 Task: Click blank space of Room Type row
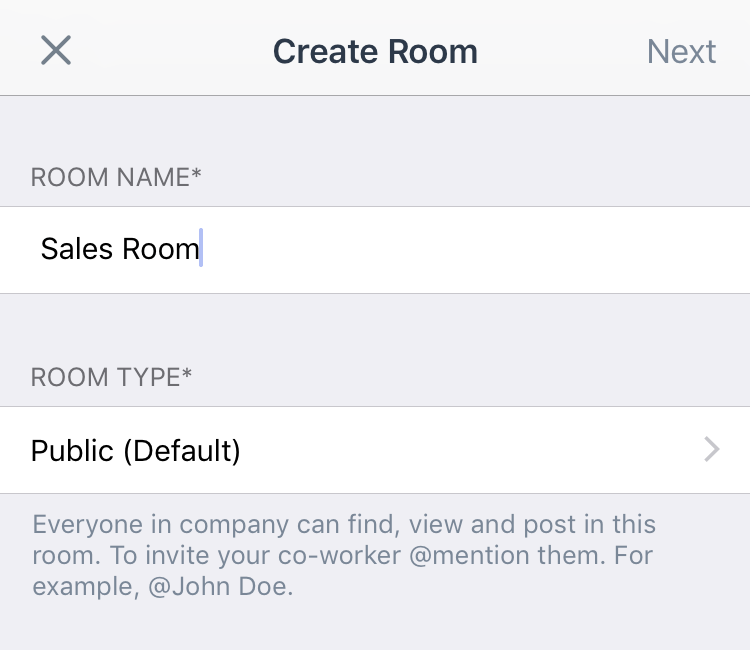point(469,450)
